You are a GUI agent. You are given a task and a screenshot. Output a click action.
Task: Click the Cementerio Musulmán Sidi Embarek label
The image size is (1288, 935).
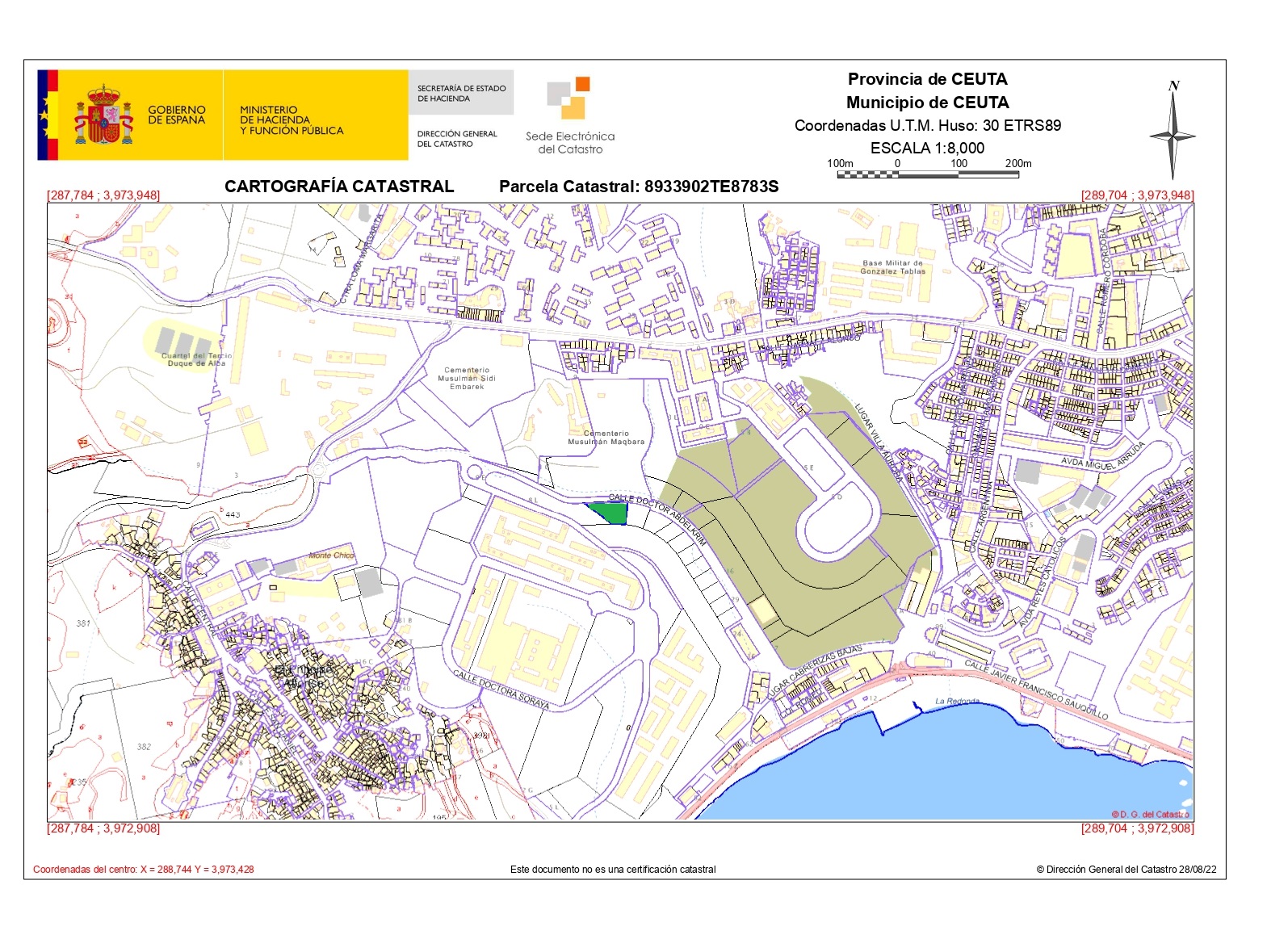coord(467,379)
